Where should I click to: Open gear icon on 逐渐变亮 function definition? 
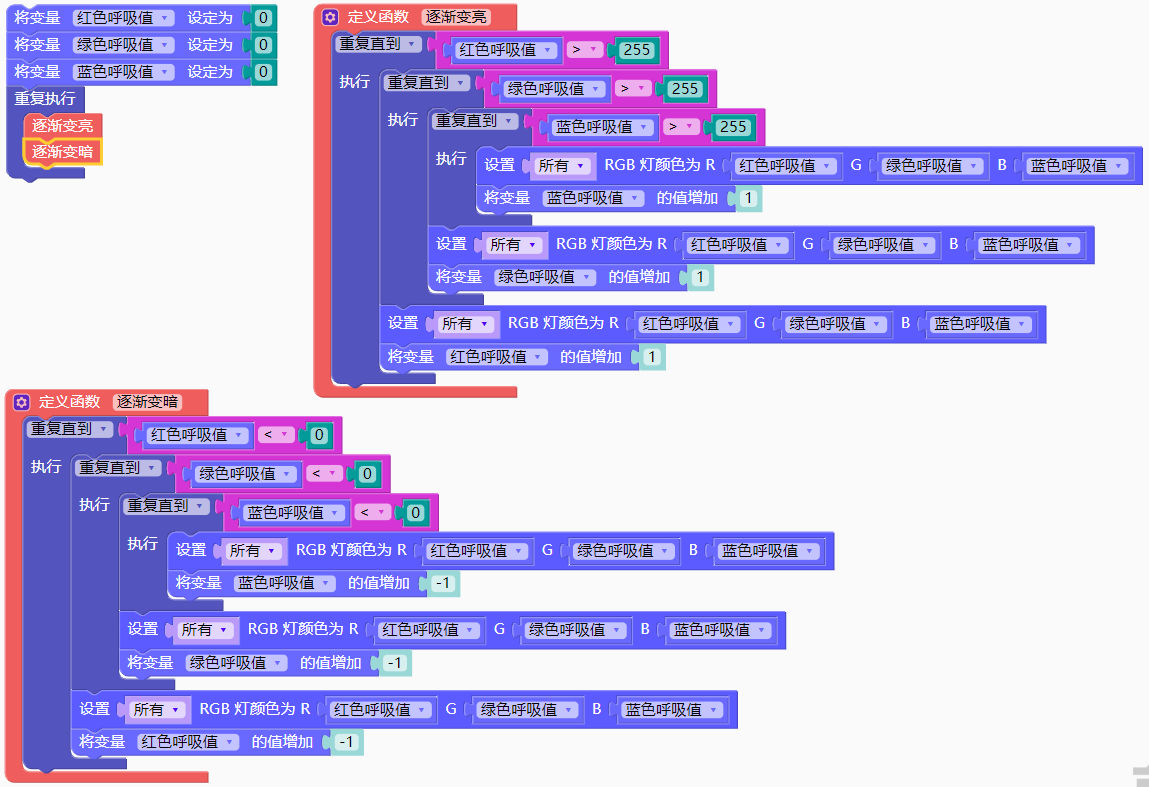click(330, 17)
